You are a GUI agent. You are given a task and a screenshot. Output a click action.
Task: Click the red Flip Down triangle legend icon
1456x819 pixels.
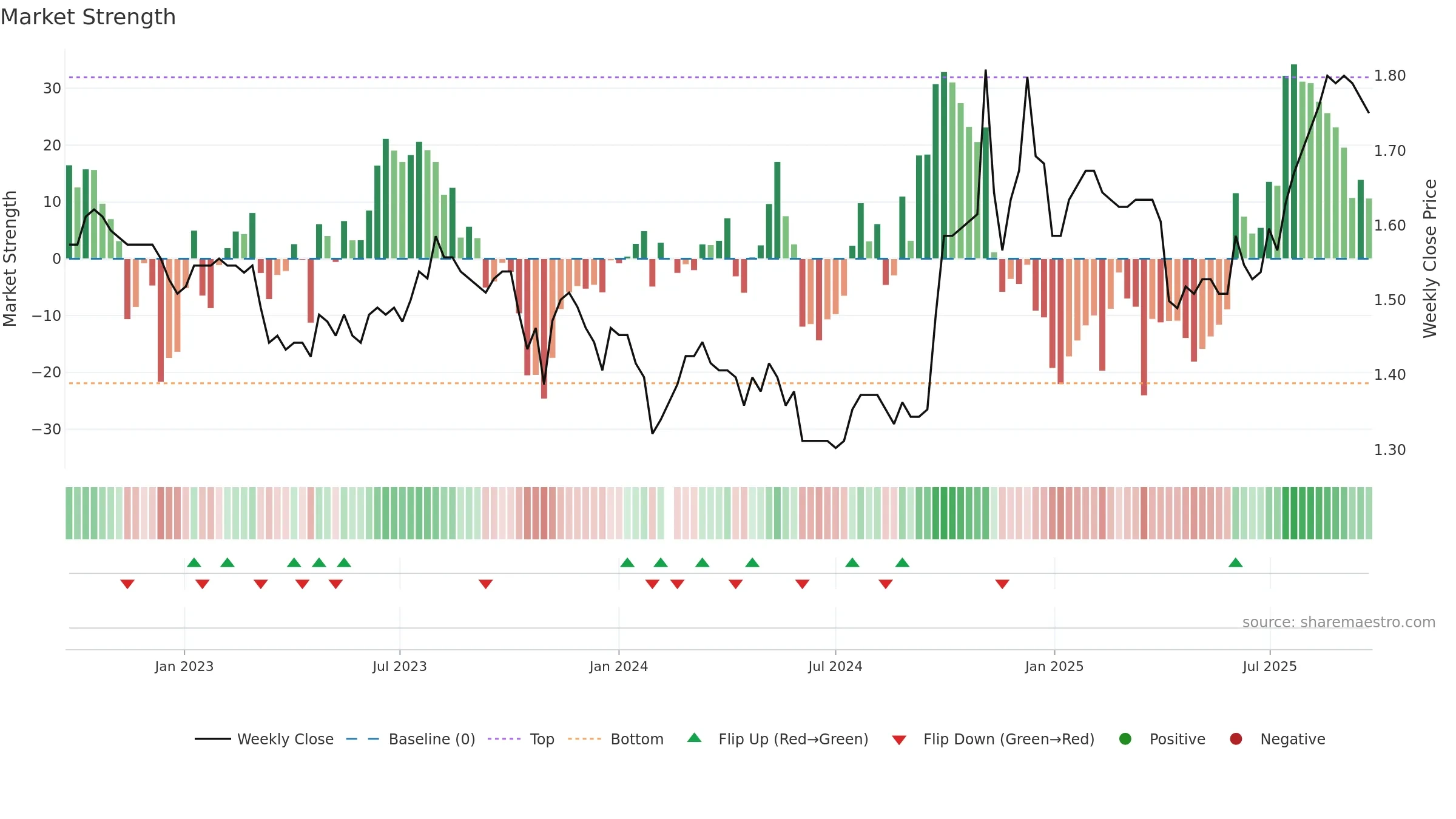[900, 740]
